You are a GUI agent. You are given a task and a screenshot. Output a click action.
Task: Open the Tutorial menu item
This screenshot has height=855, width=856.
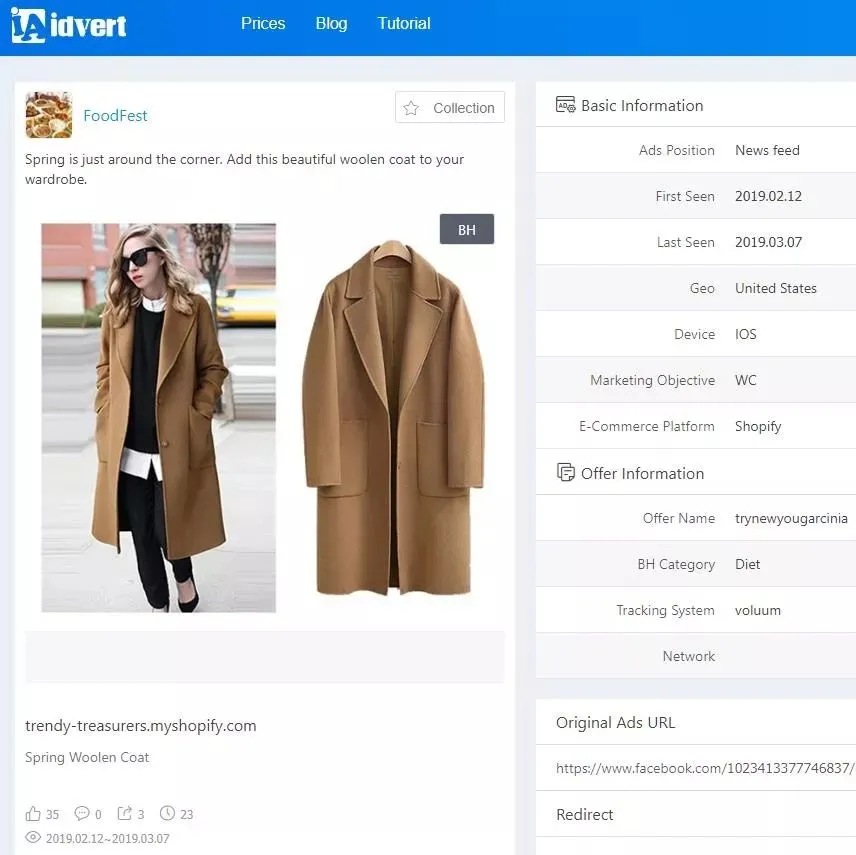click(404, 23)
